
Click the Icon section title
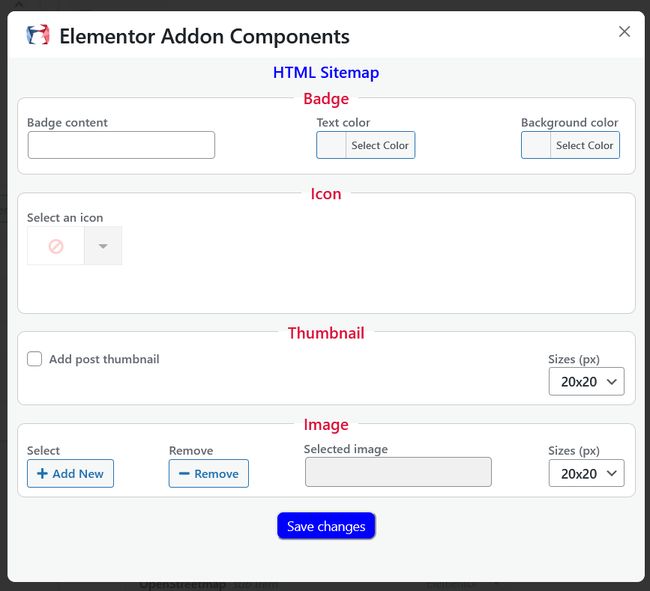pos(326,194)
